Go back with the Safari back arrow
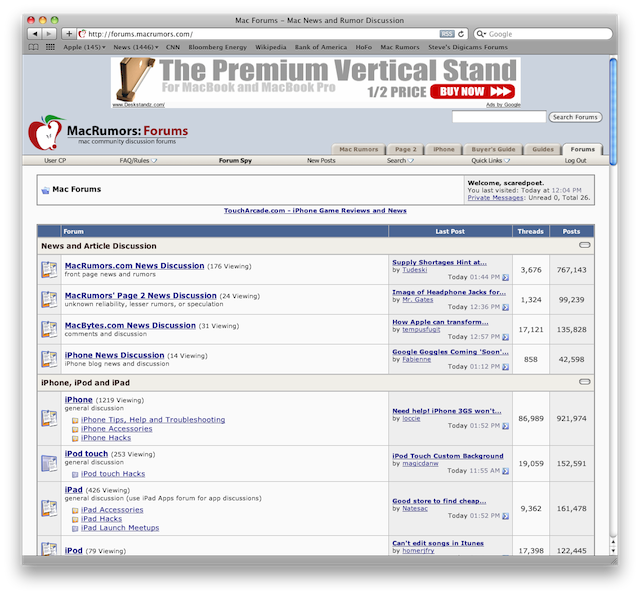This screenshot has width=640, height=591. (x=35, y=34)
